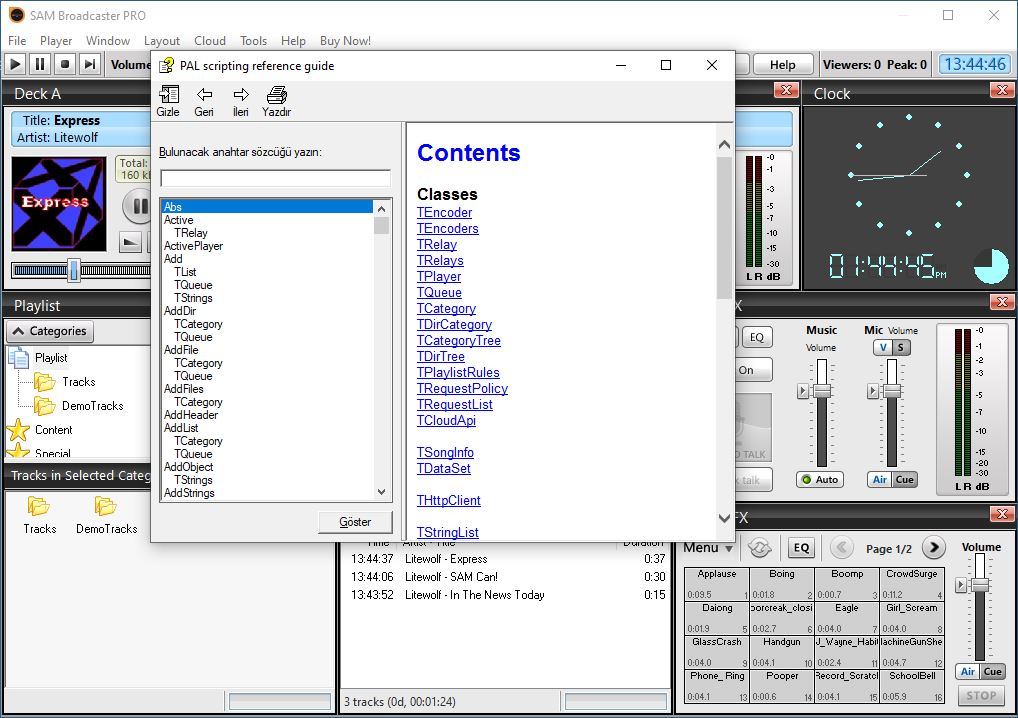
Task: Select the Tracks folder icon in category tree
Action: 45,382
